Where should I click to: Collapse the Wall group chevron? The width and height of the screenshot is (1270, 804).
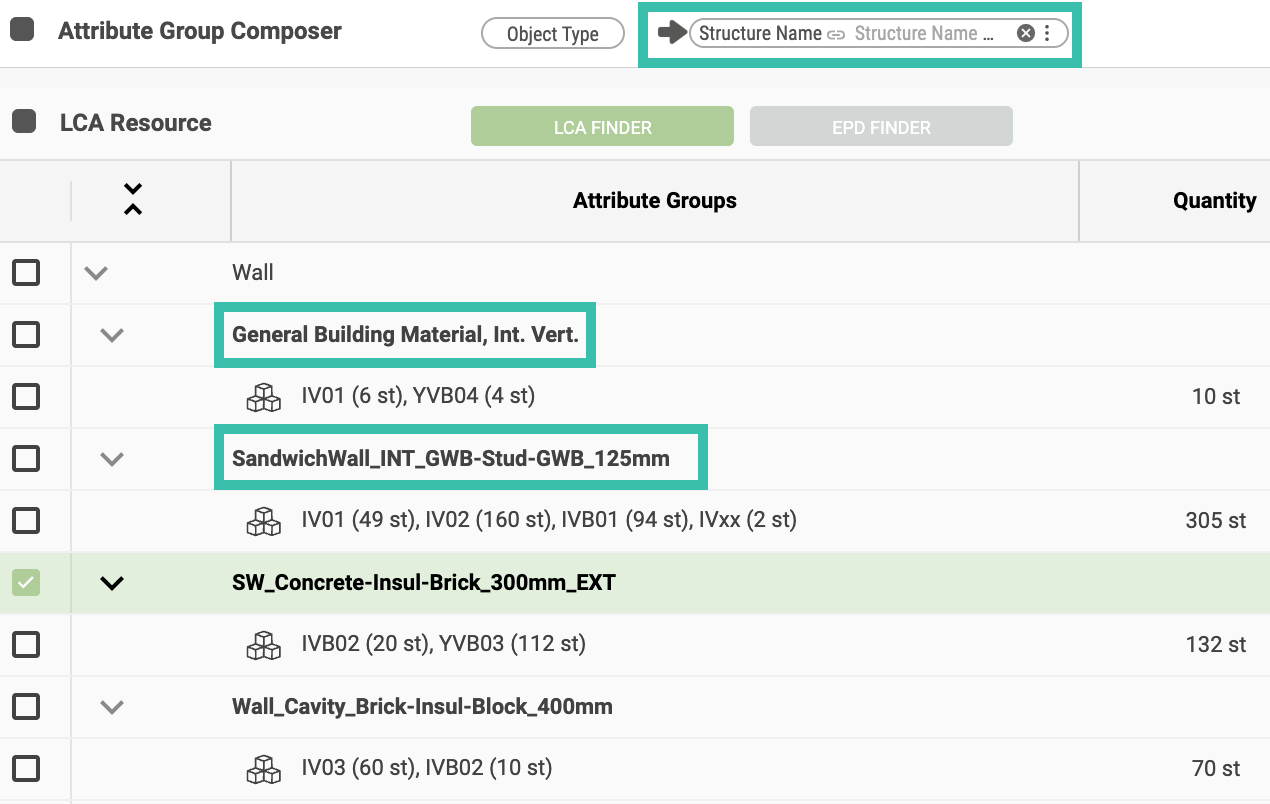(96, 272)
